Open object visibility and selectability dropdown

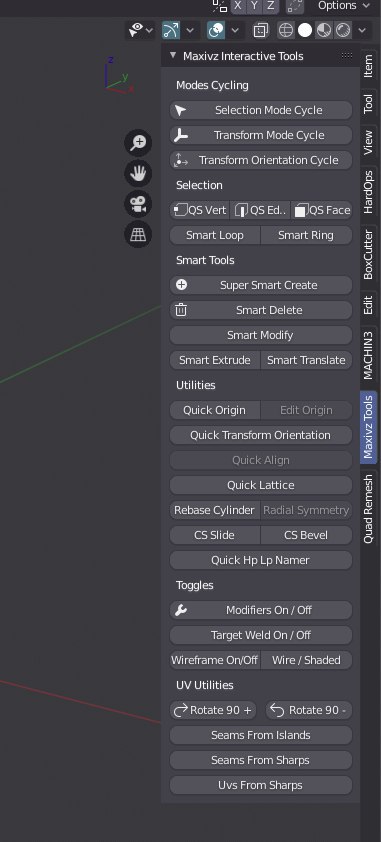click(141, 31)
